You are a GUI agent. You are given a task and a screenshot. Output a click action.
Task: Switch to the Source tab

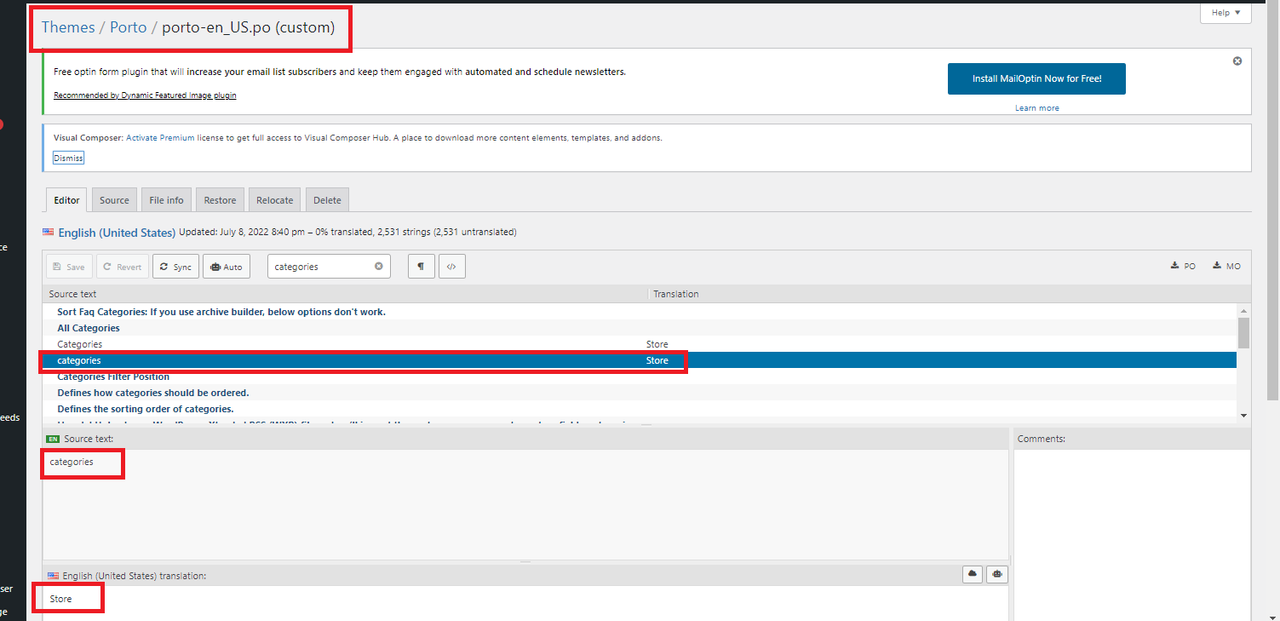pos(114,200)
